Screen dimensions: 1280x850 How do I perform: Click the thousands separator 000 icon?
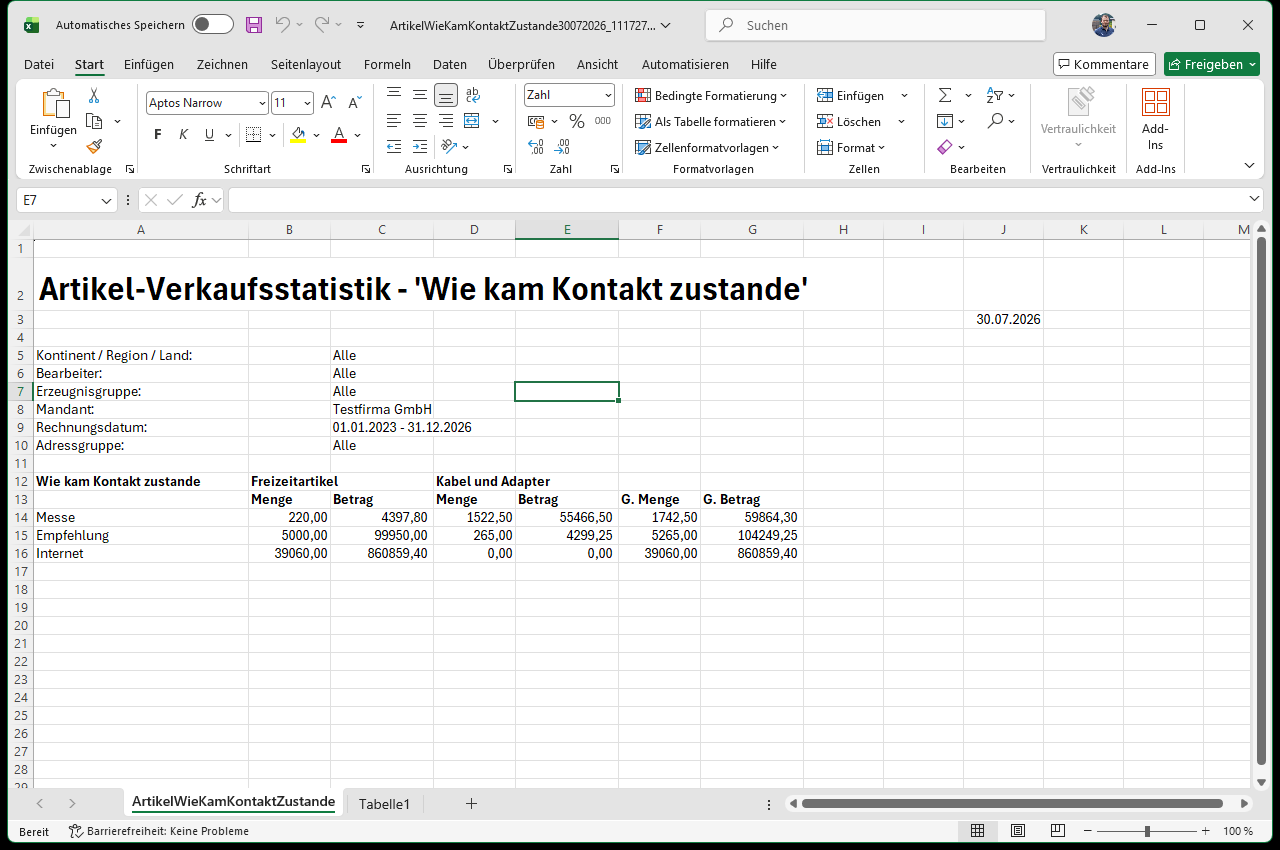pos(602,121)
